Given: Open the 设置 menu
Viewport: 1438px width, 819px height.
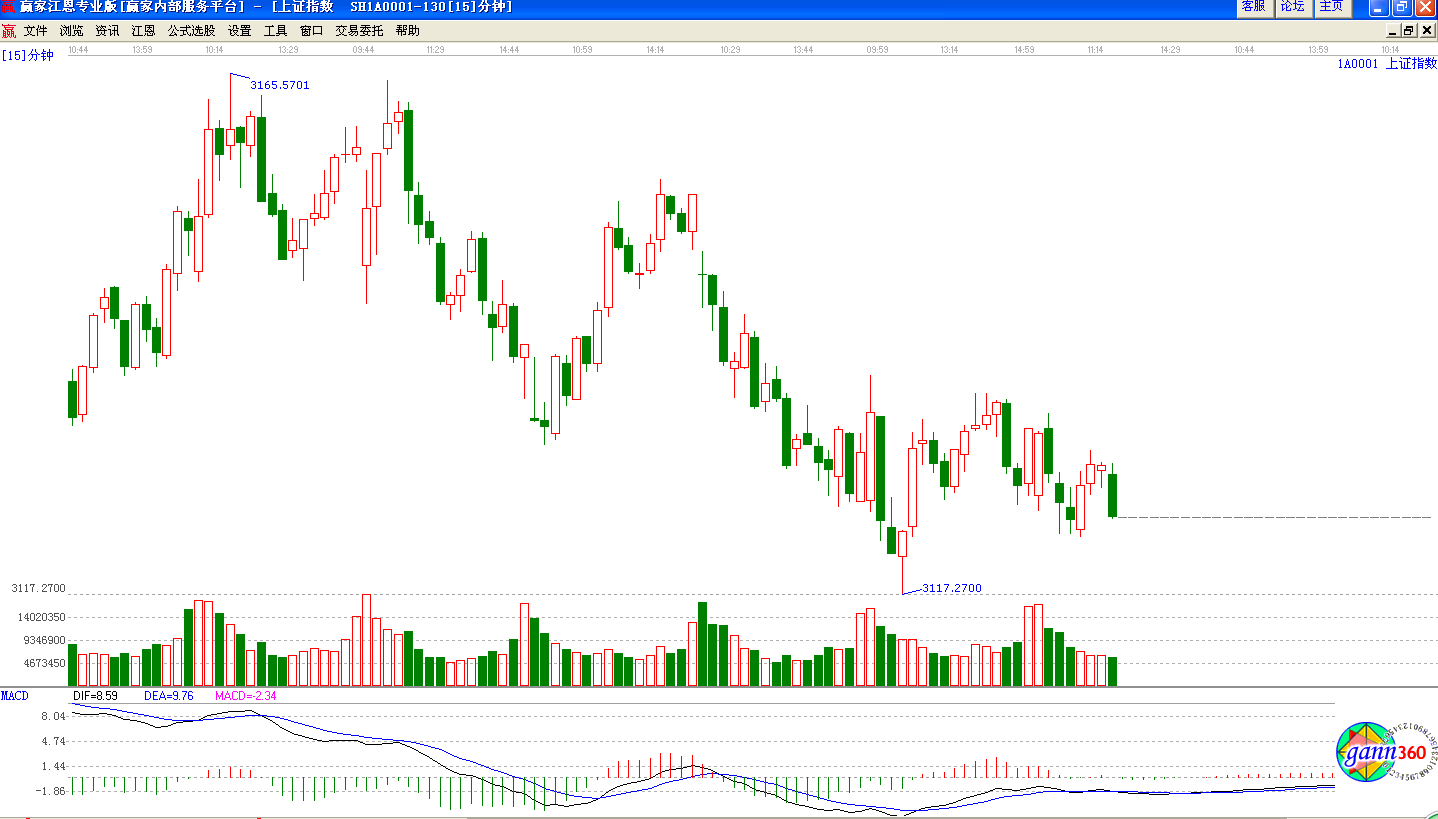Looking at the screenshot, I should 239,31.
